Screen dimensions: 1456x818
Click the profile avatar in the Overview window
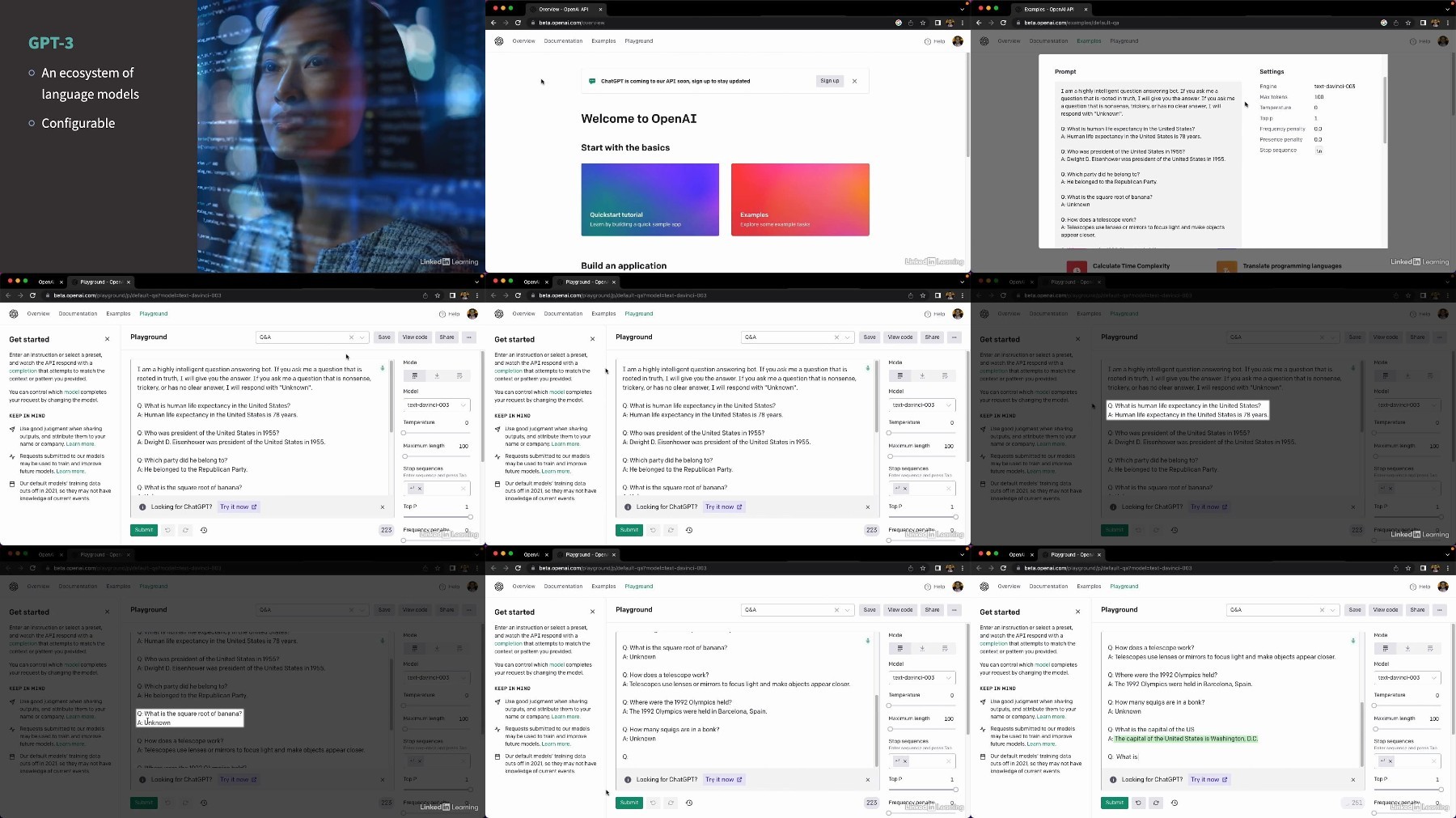point(958,41)
